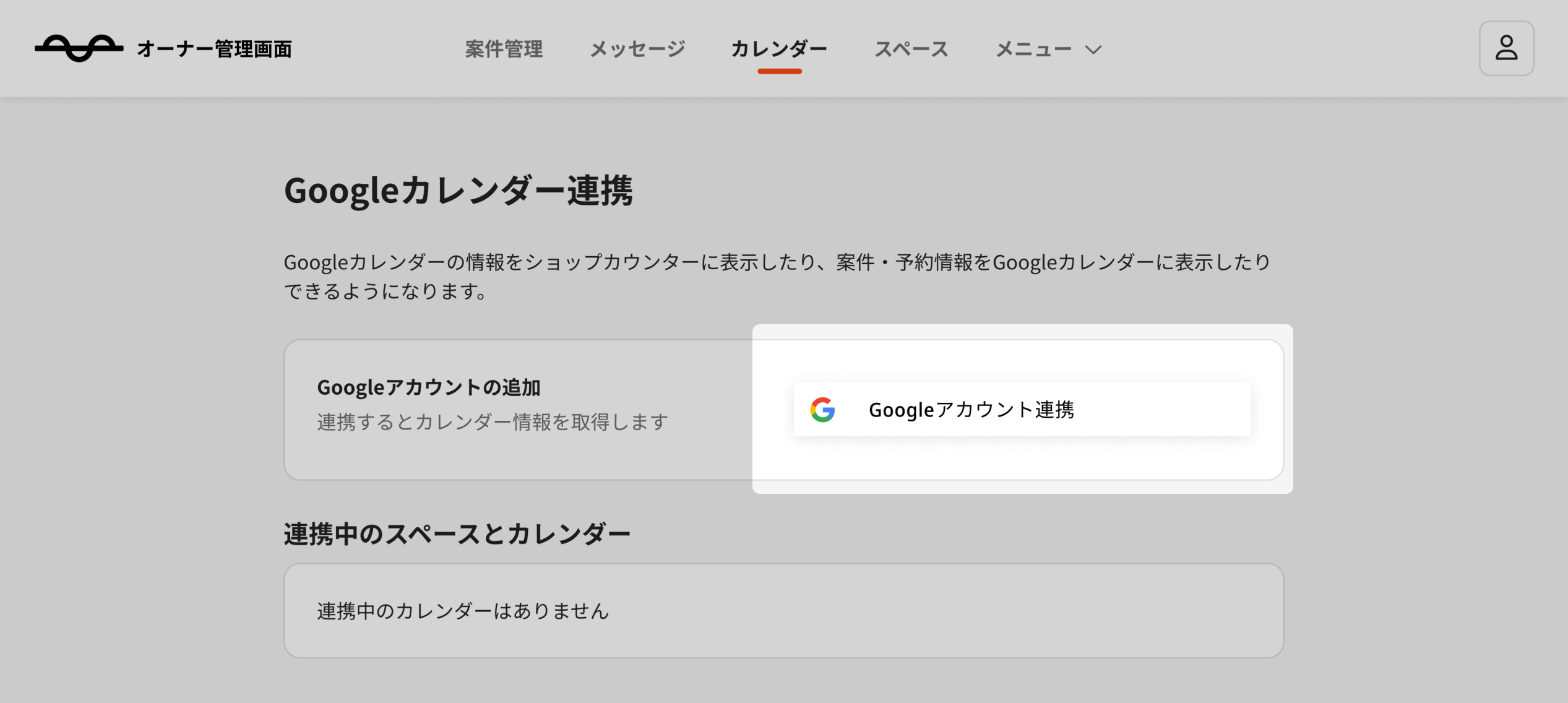Expand the chevron next to メニュー
Viewport: 1568px width, 703px height.
coord(1093,50)
